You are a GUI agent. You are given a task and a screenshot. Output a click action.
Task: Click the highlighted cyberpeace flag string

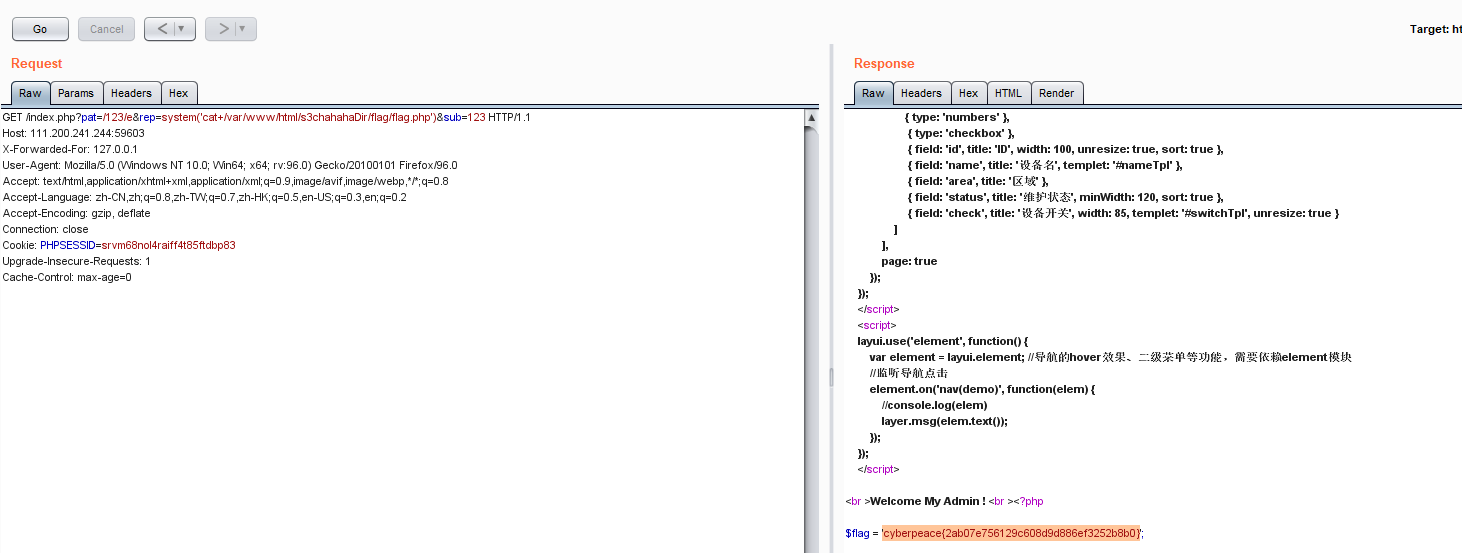(x=1010, y=533)
